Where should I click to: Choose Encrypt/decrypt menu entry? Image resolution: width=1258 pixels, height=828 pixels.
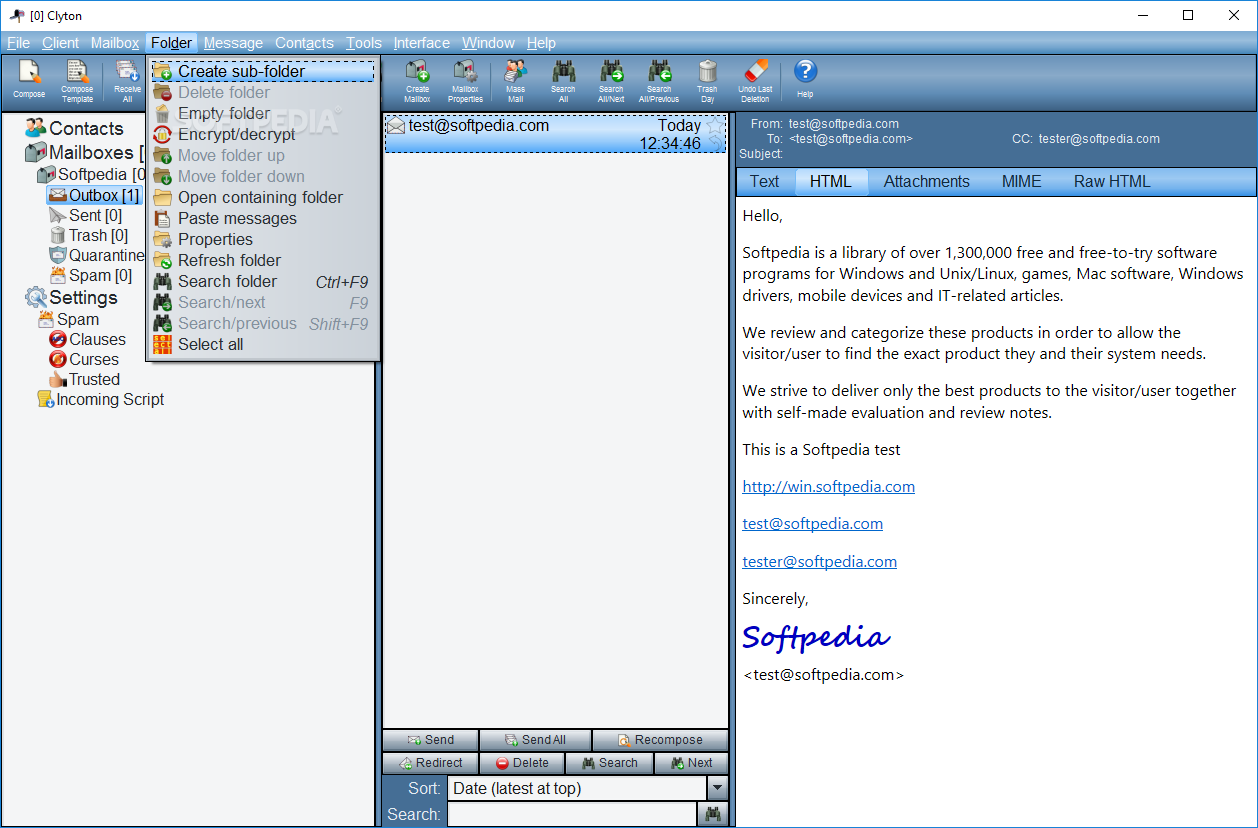coord(263,134)
